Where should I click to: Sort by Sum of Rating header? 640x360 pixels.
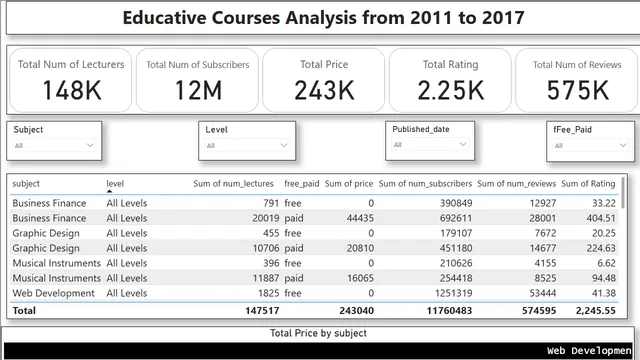588,184
